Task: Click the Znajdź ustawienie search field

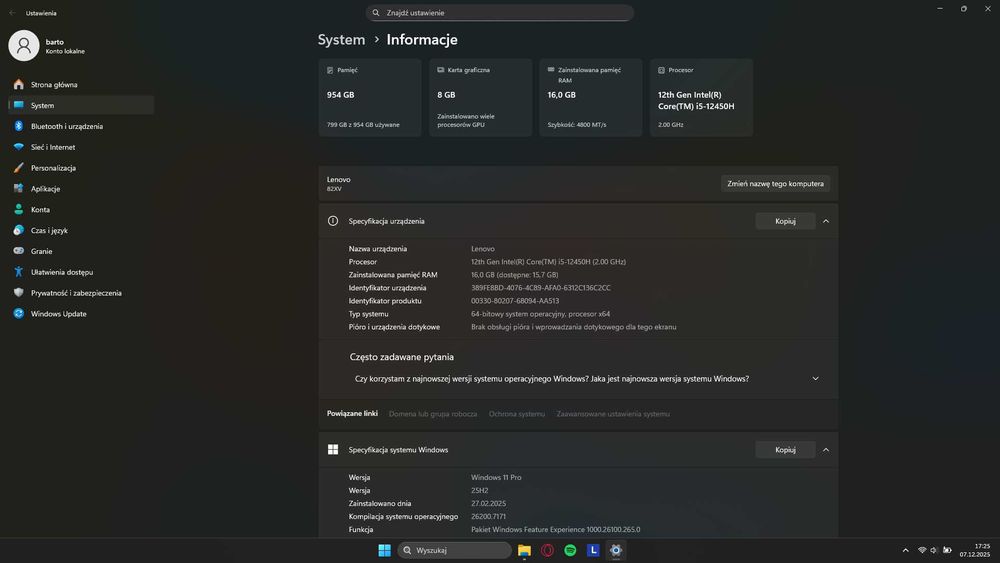Action: pos(500,13)
